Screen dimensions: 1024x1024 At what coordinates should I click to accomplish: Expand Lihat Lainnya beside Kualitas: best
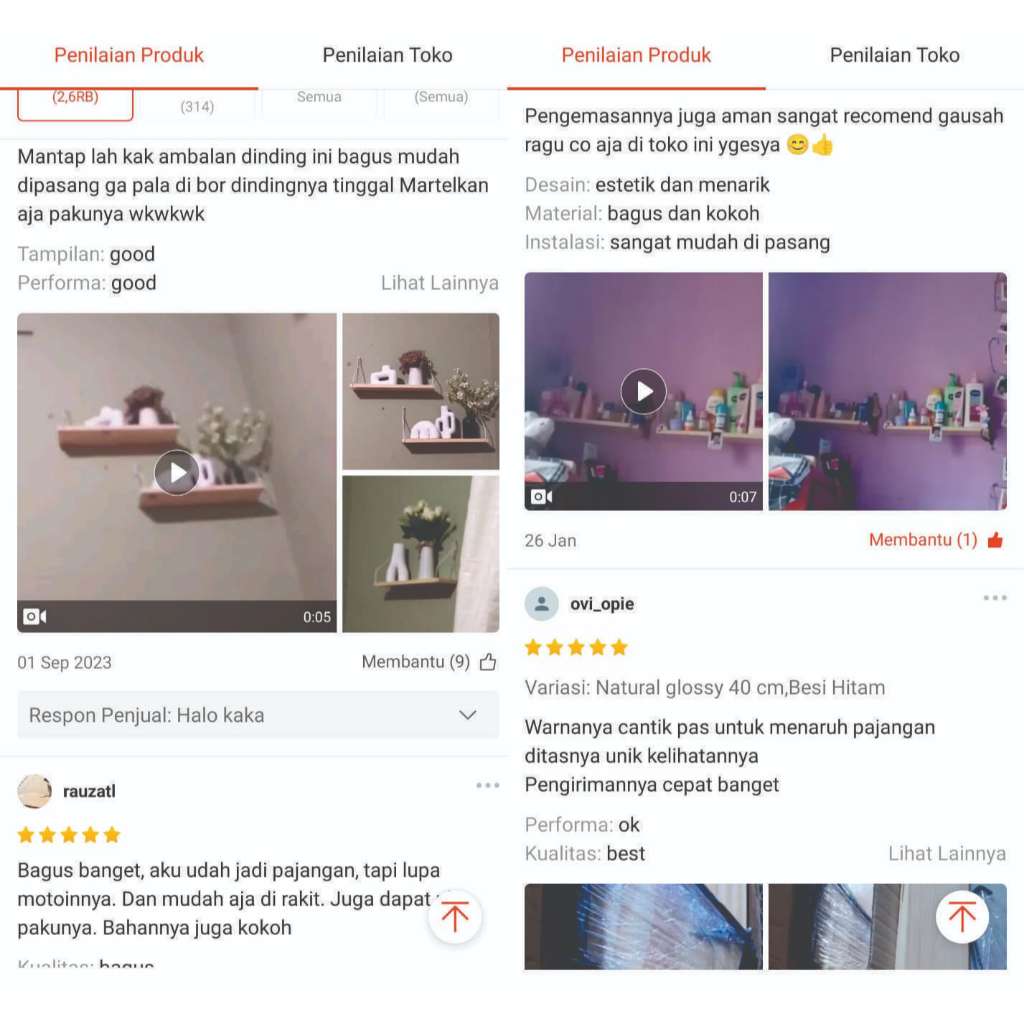coord(947,854)
